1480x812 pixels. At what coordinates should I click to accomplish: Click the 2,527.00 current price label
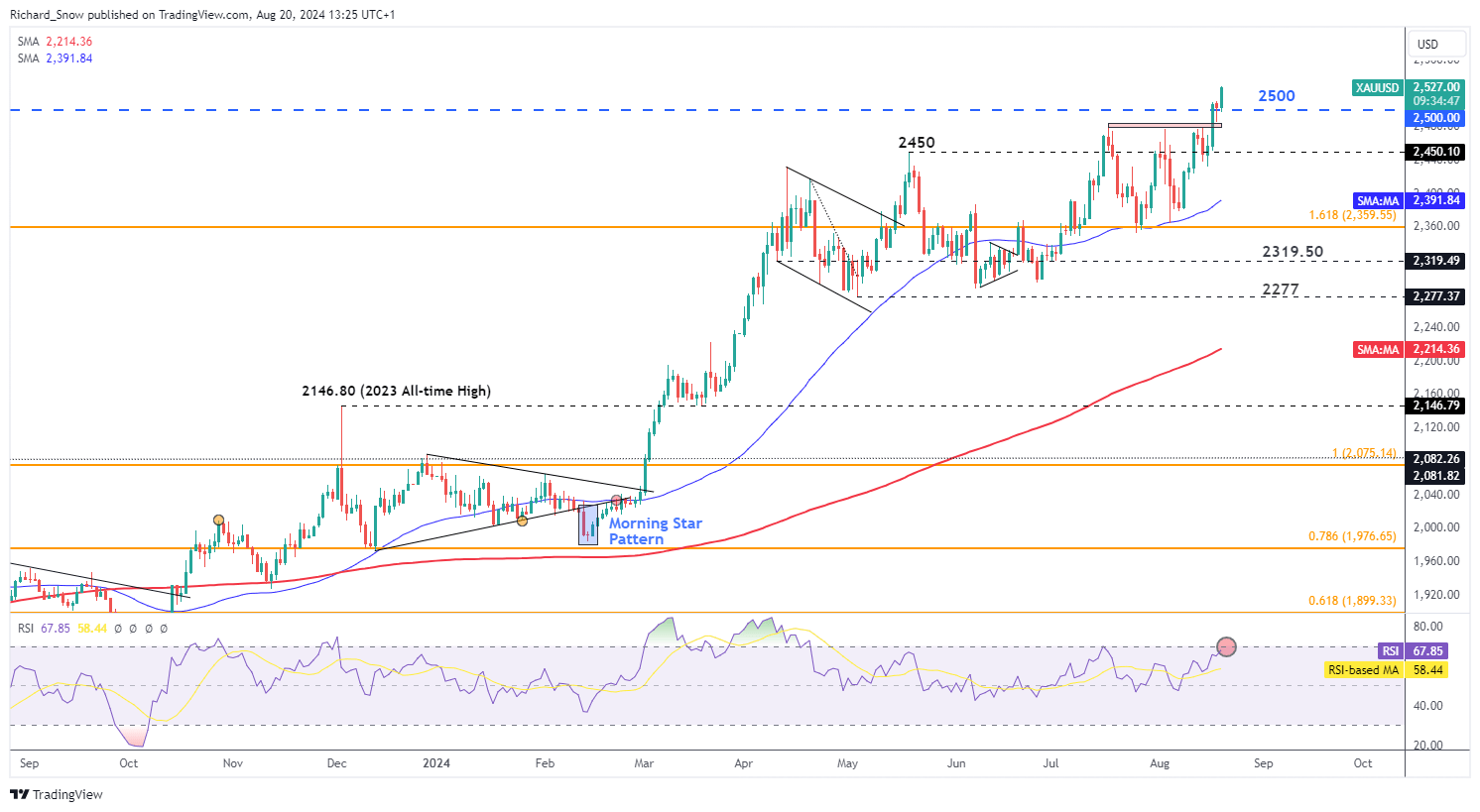(x=1436, y=87)
